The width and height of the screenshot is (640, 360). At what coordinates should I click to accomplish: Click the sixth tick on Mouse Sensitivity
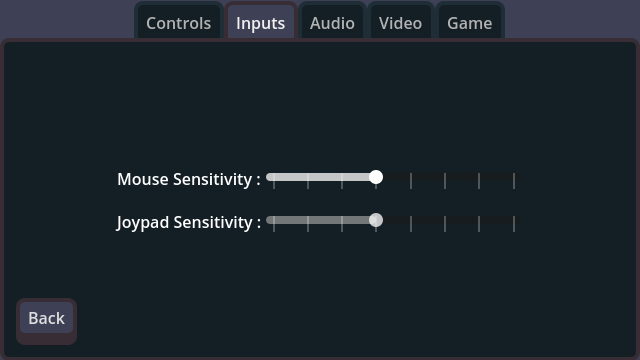[x=445, y=181]
